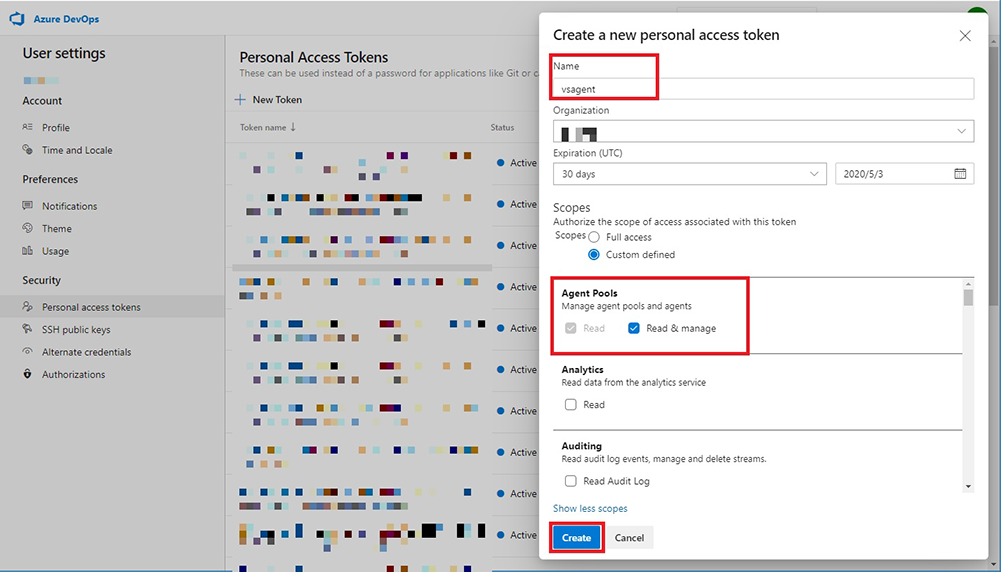Click the disabled Agent Pools Read checkbox

click(x=571, y=328)
